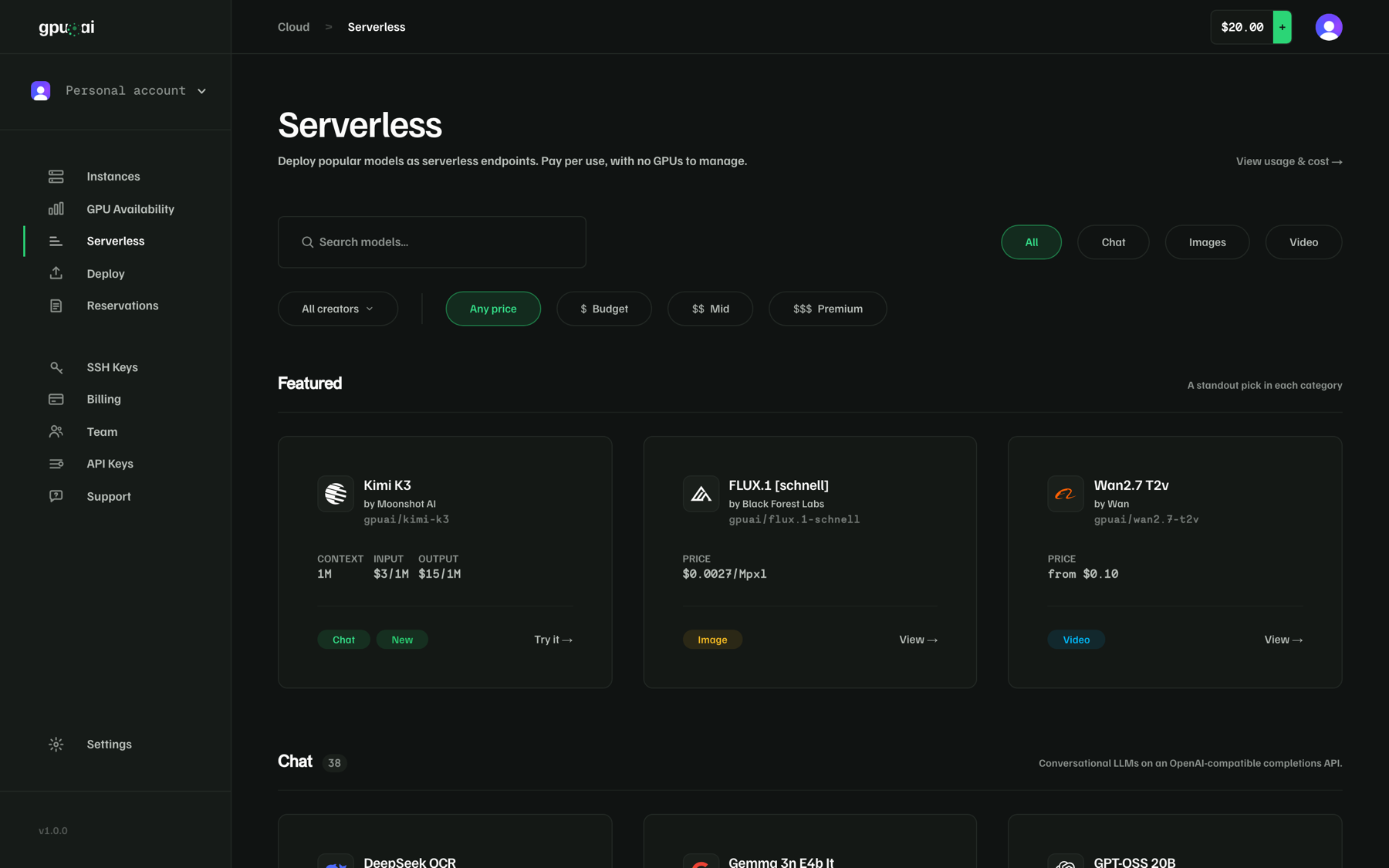
Task: Click the Serverless lines icon in sidebar
Action: pyautogui.click(x=56, y=241)
